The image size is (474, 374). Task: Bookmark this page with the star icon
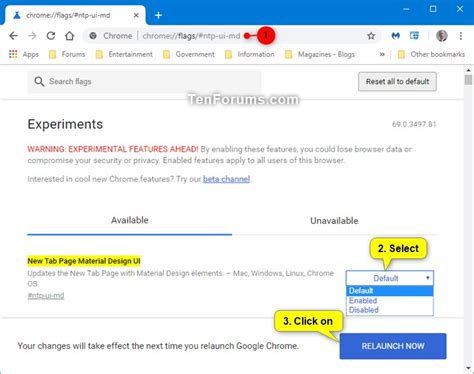pos(371,36)
